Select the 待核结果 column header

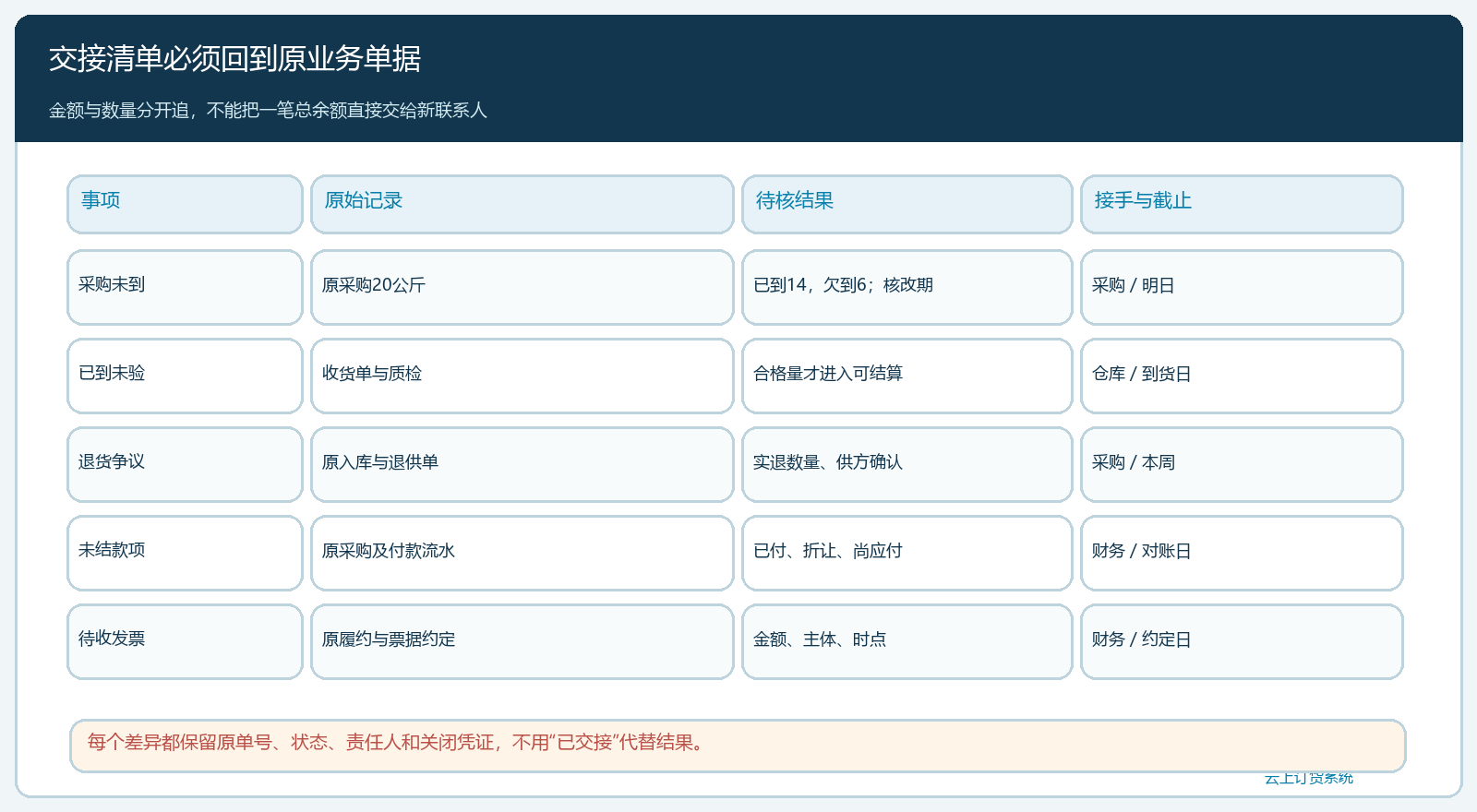click(x=907, y=204)
